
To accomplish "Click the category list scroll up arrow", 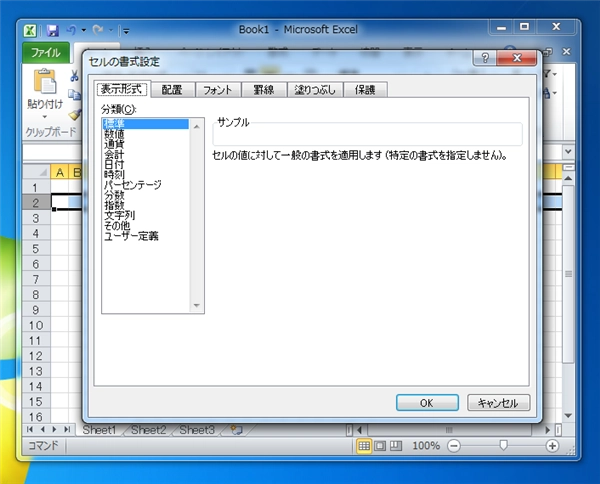I will click(x=197, y=126).
